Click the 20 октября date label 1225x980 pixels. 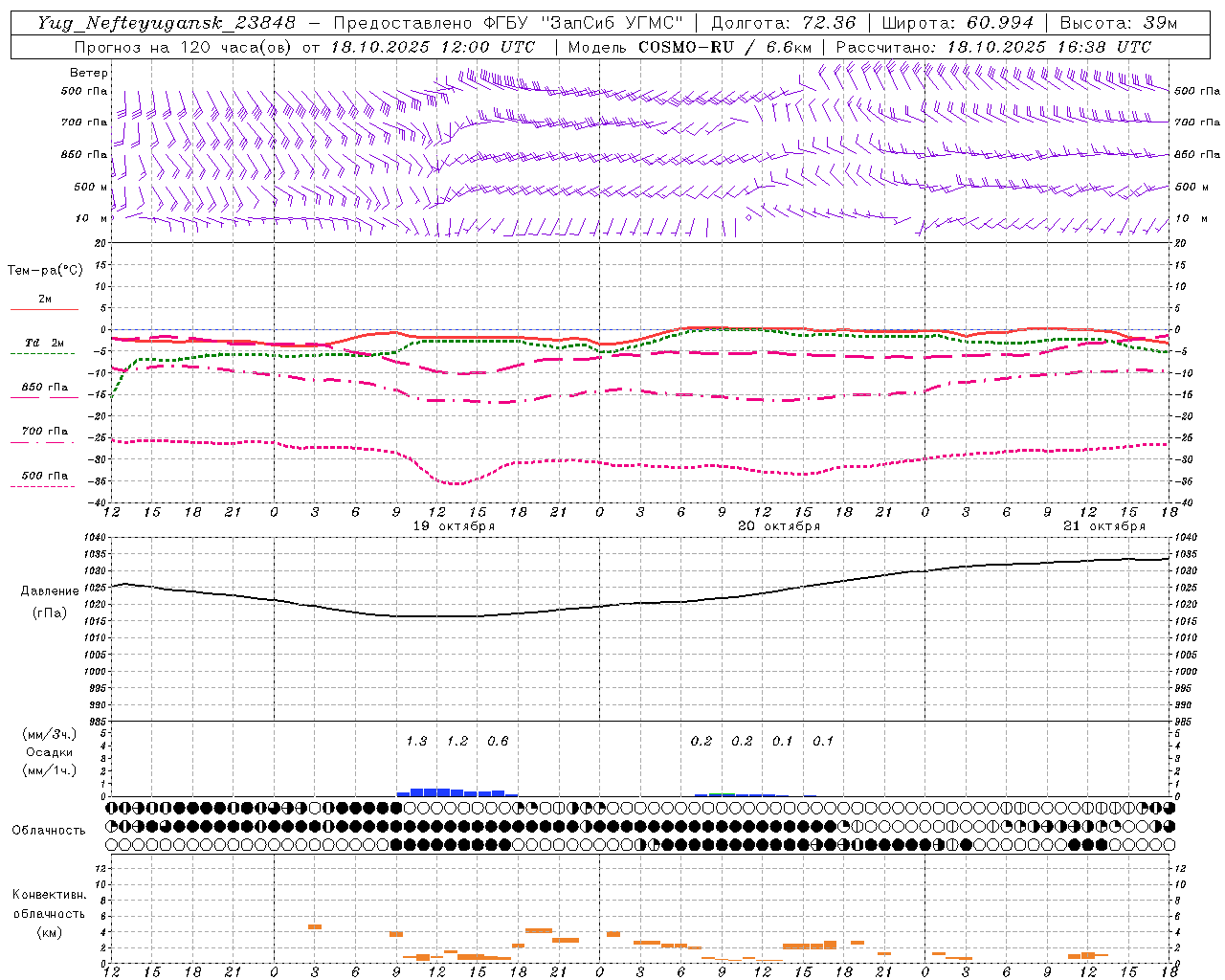779,526
